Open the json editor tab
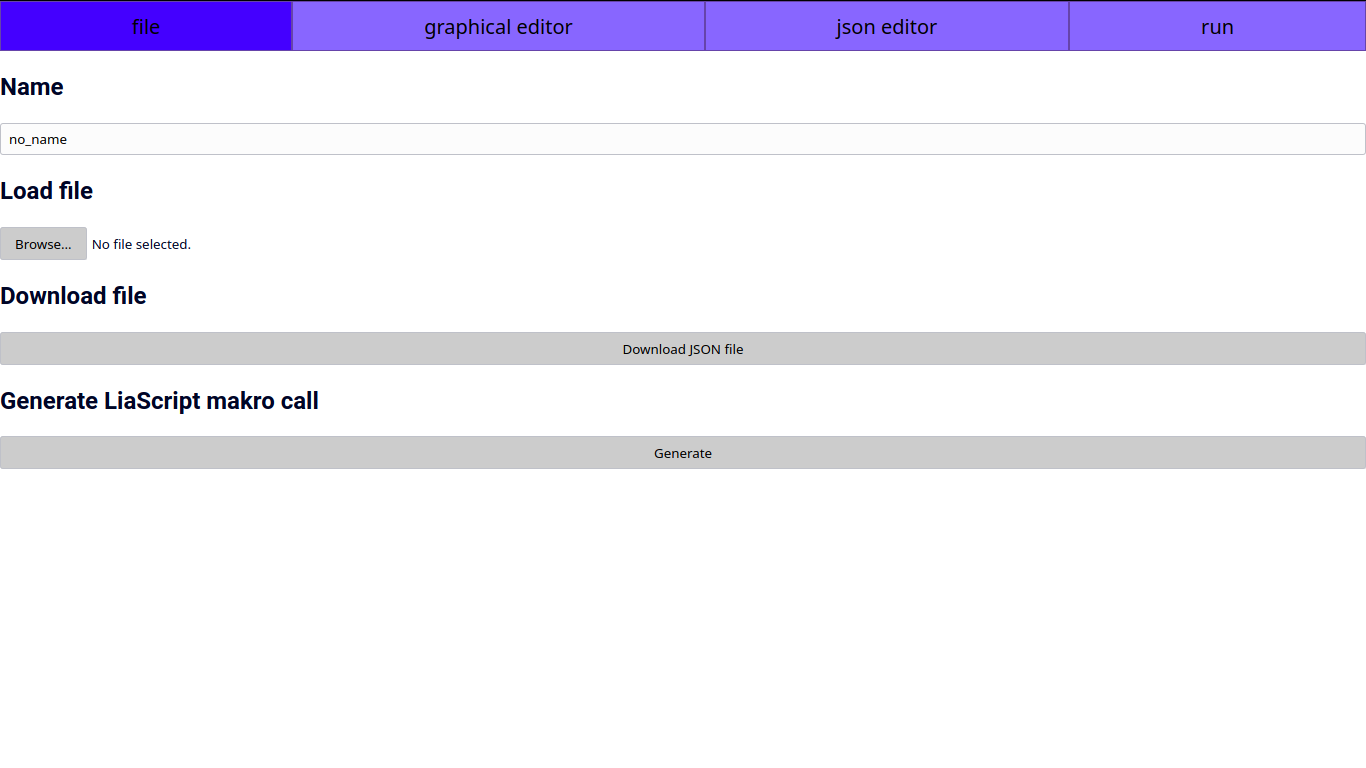Viewport: 1366px width, 768px height. [886, 27]
